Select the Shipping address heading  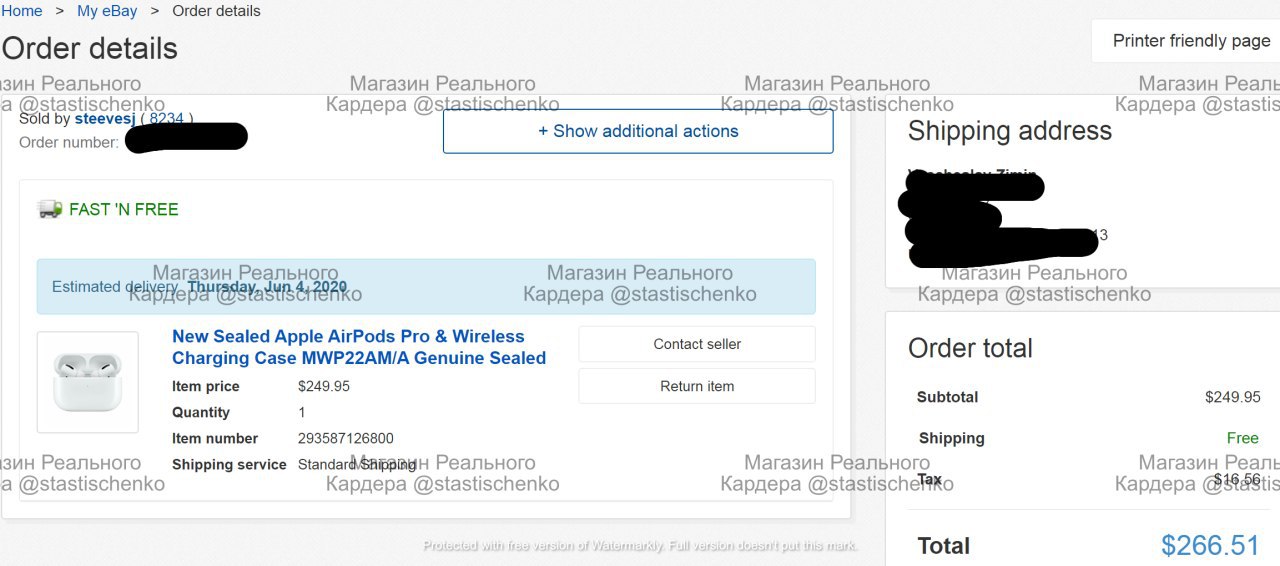click(x=1010, y=131)
